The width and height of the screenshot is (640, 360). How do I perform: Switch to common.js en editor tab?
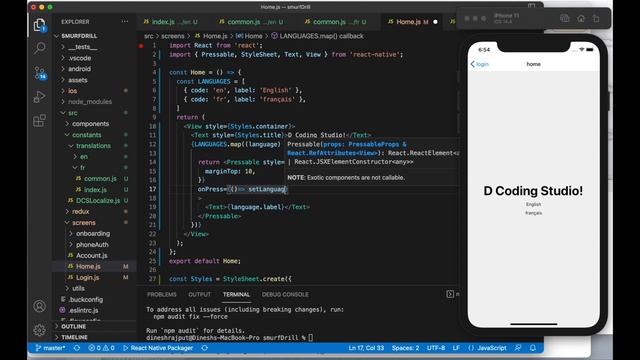pos(251,22)
